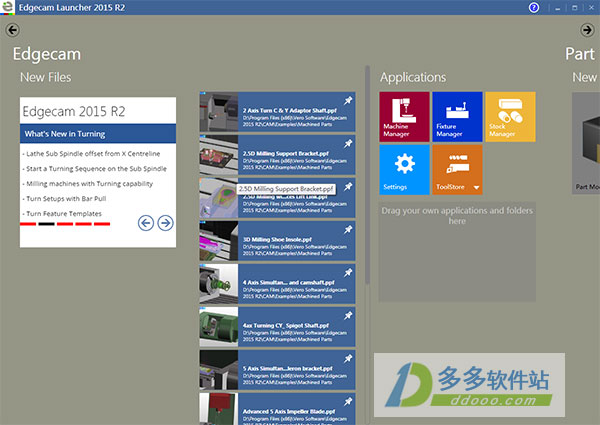Open the 4ax Turning CY Spigot Shaft thumbnail
Screen dimensions: 600x425
[x=218, y=327]
